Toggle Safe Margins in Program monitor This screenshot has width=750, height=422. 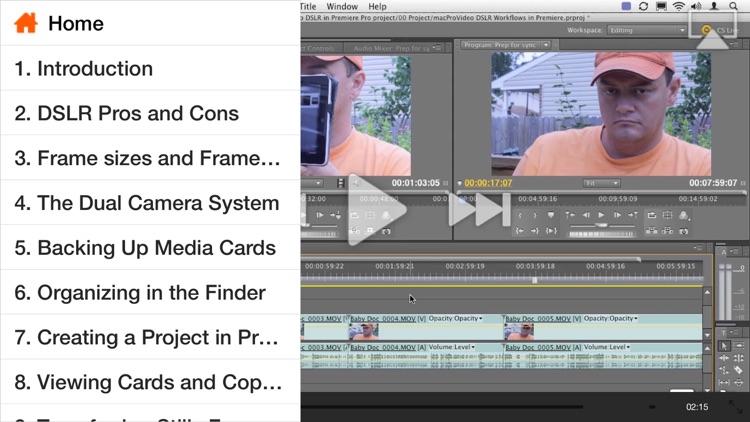pos(668,215)
